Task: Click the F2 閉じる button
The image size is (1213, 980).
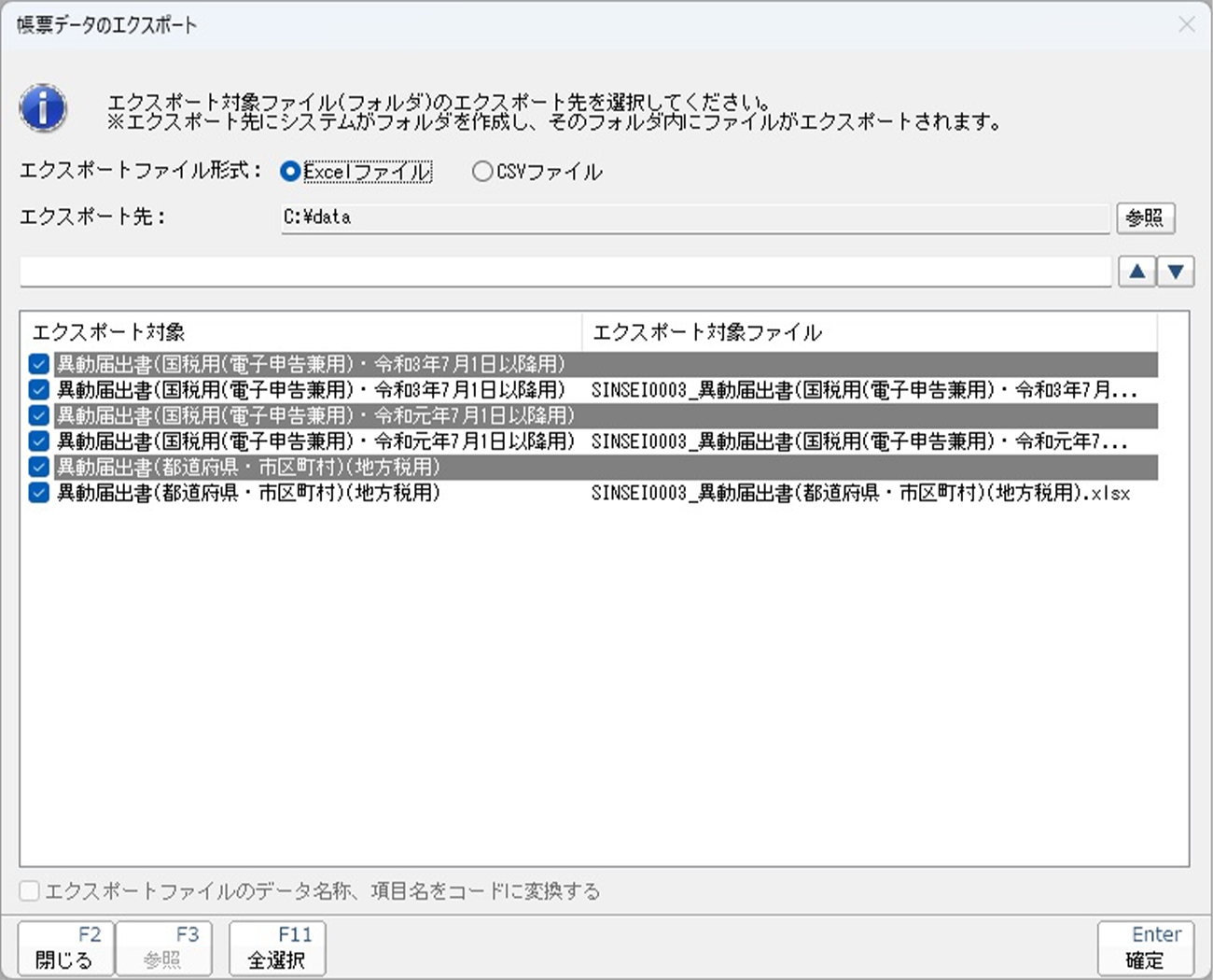Action: point(65,948)
